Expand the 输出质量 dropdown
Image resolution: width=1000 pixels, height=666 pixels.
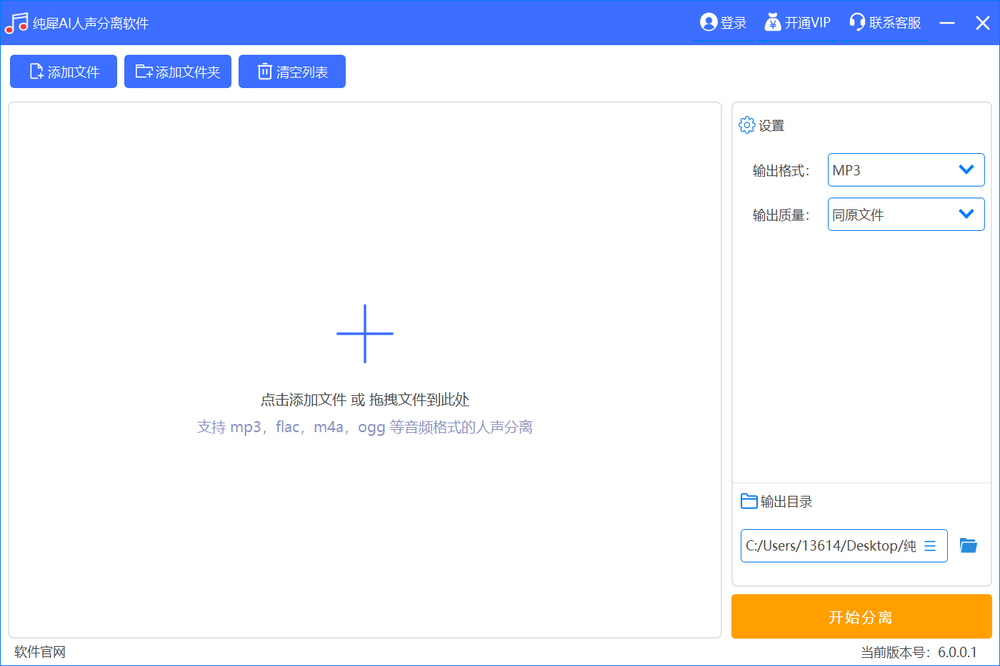coord(906,214)
